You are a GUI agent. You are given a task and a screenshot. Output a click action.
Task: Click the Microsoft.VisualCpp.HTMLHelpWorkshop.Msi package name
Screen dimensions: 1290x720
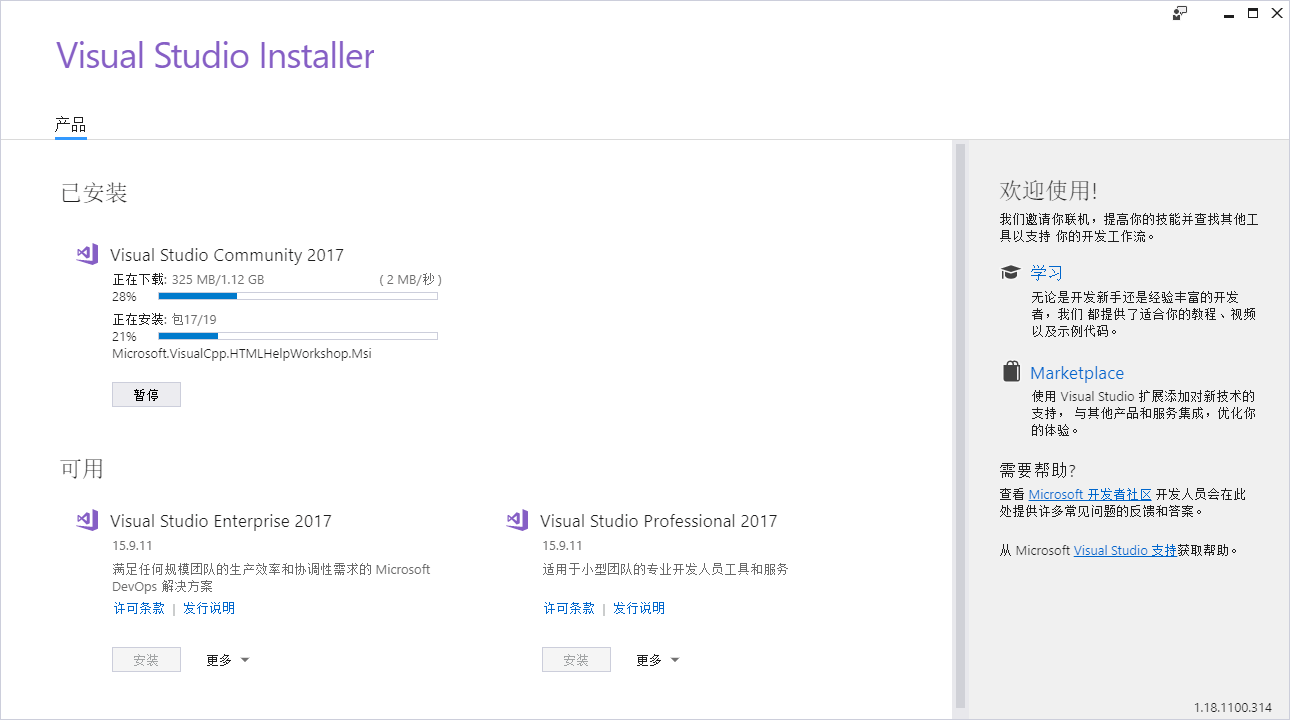tap(242, 353)
